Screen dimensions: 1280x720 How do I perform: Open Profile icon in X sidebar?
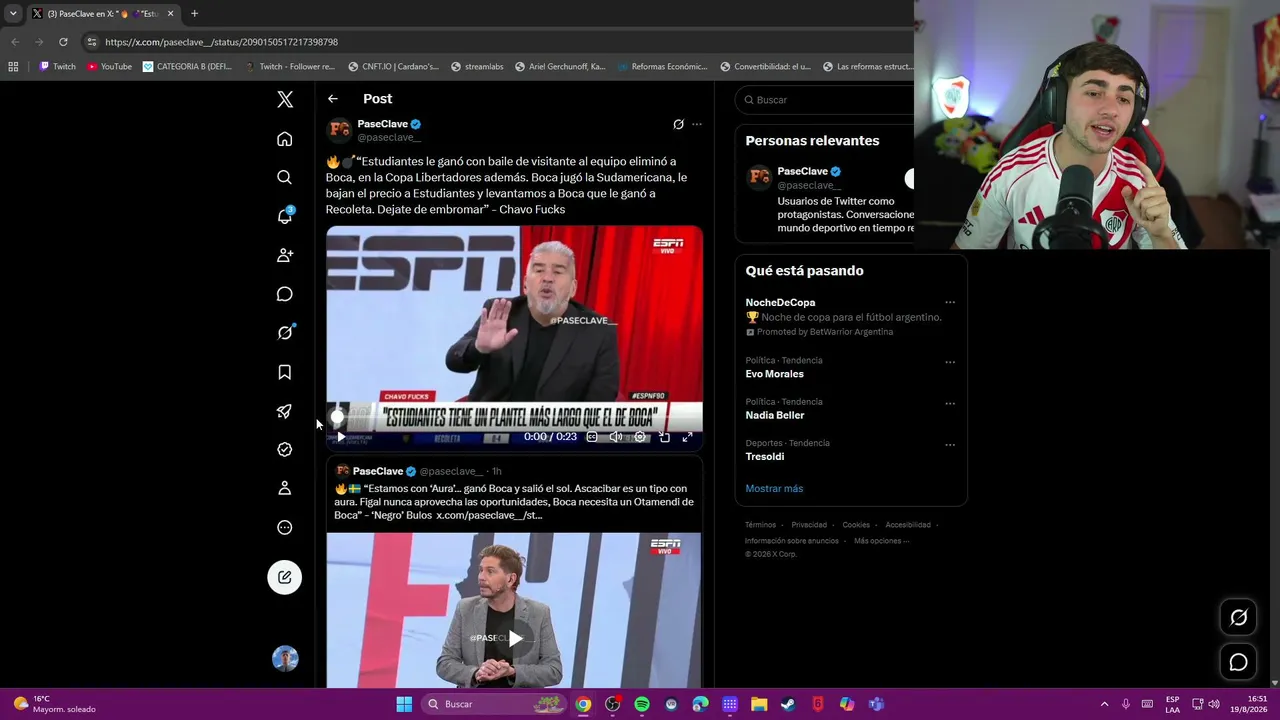pyautogui.click(x=285, y=488)
